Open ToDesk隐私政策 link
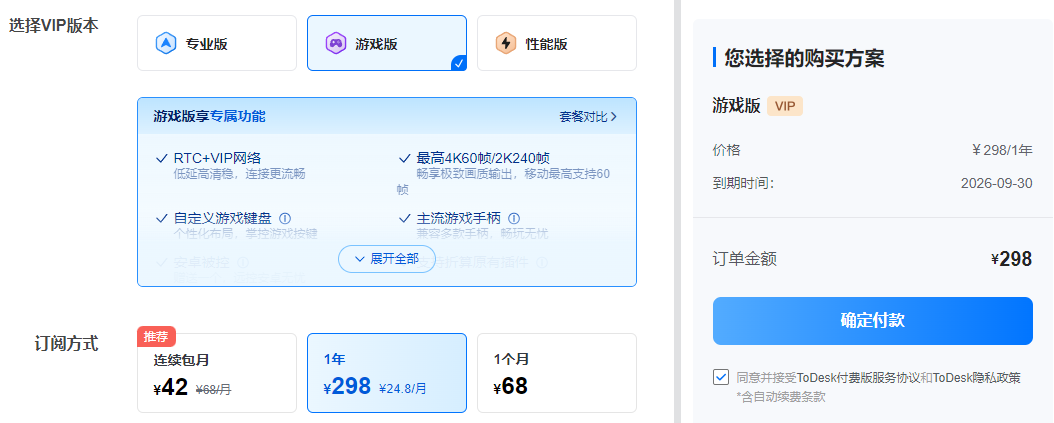 (x=976, y=378)
